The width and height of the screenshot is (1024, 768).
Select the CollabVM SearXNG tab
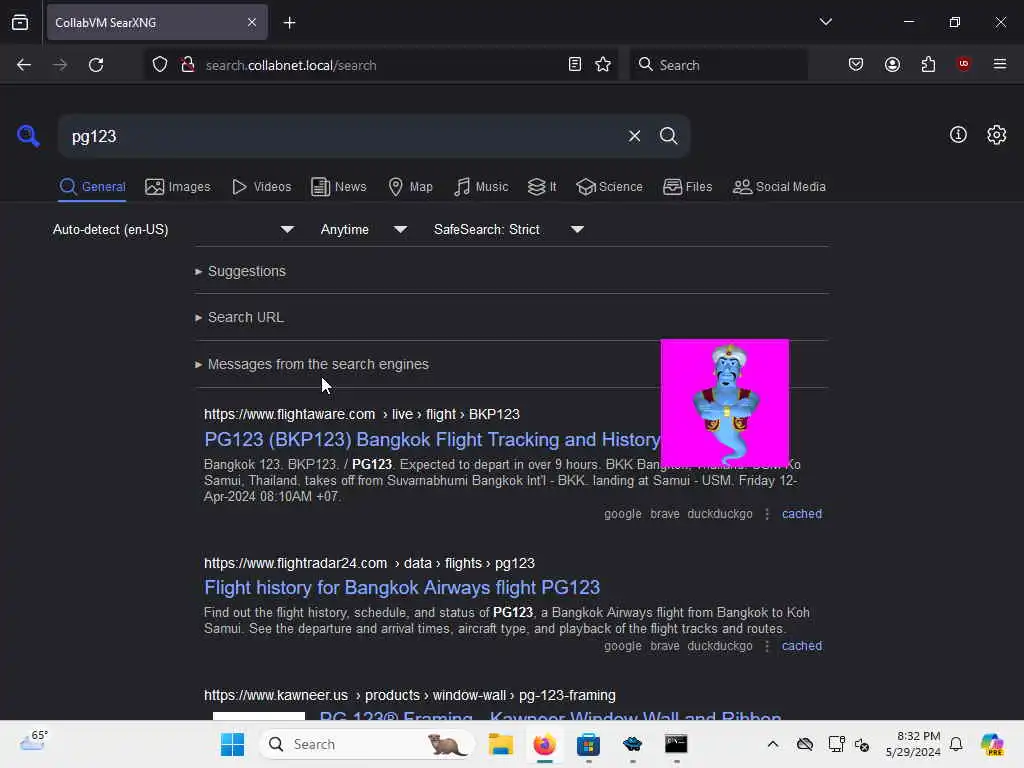tap(157, 22)
